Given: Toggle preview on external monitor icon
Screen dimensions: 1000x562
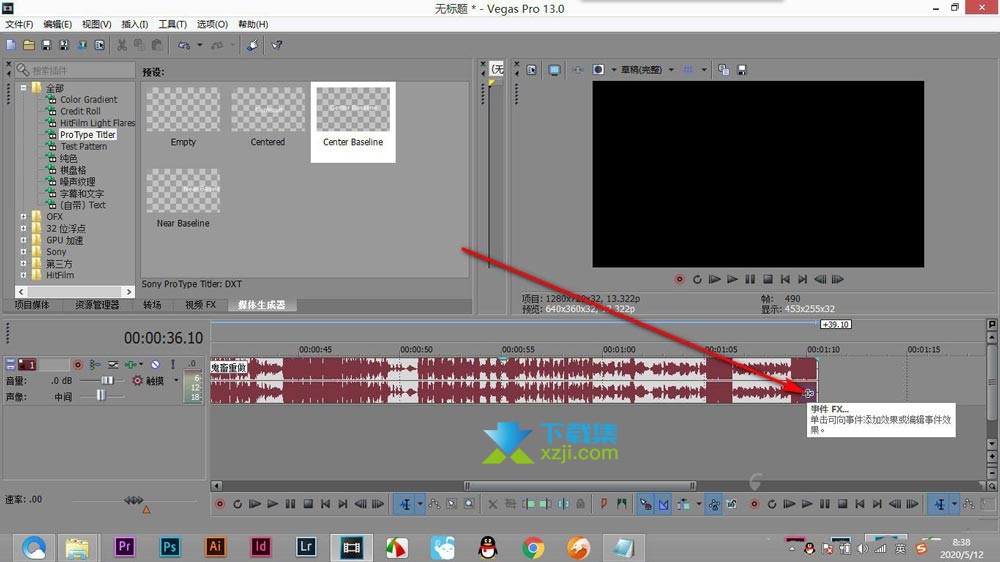Looking at the screenshot, I should point(554,70).
